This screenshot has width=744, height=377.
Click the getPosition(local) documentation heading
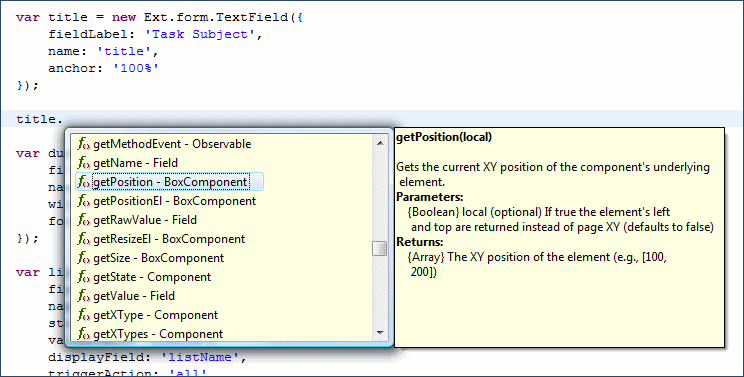(x=444, y=138)
